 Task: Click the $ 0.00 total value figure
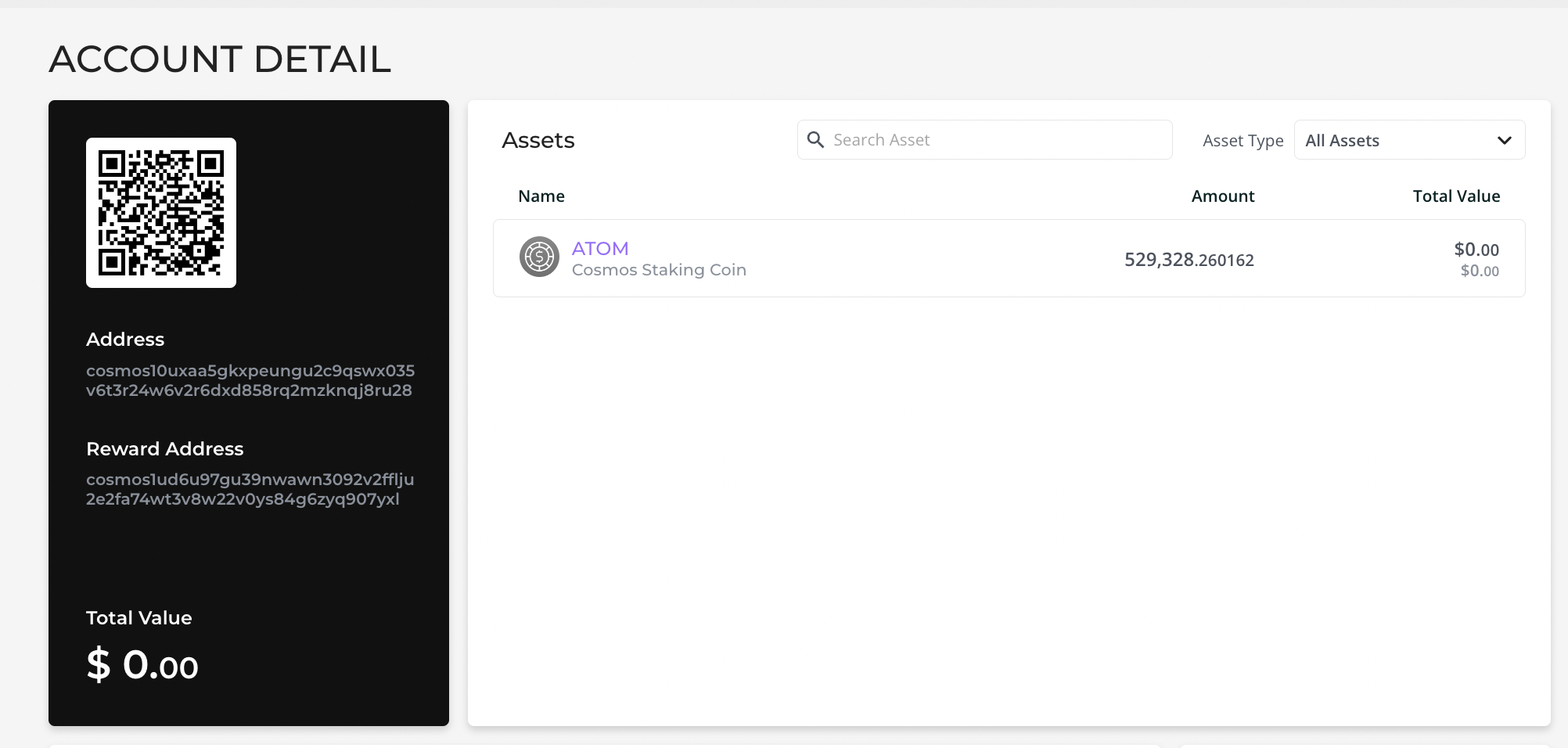tap(142, 665)
